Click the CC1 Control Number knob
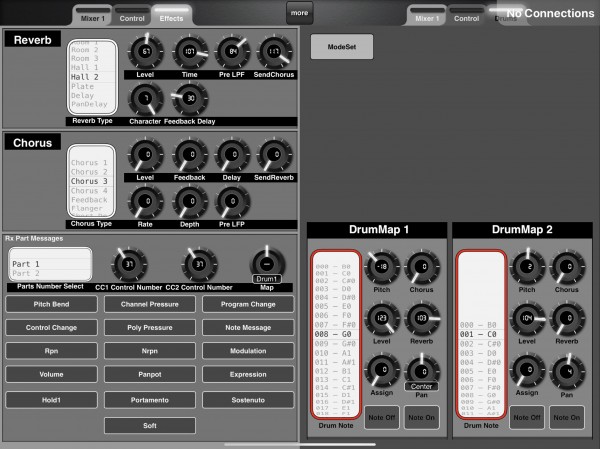The width and height of the screenshot is (600, 449). (x=129, y=264)
